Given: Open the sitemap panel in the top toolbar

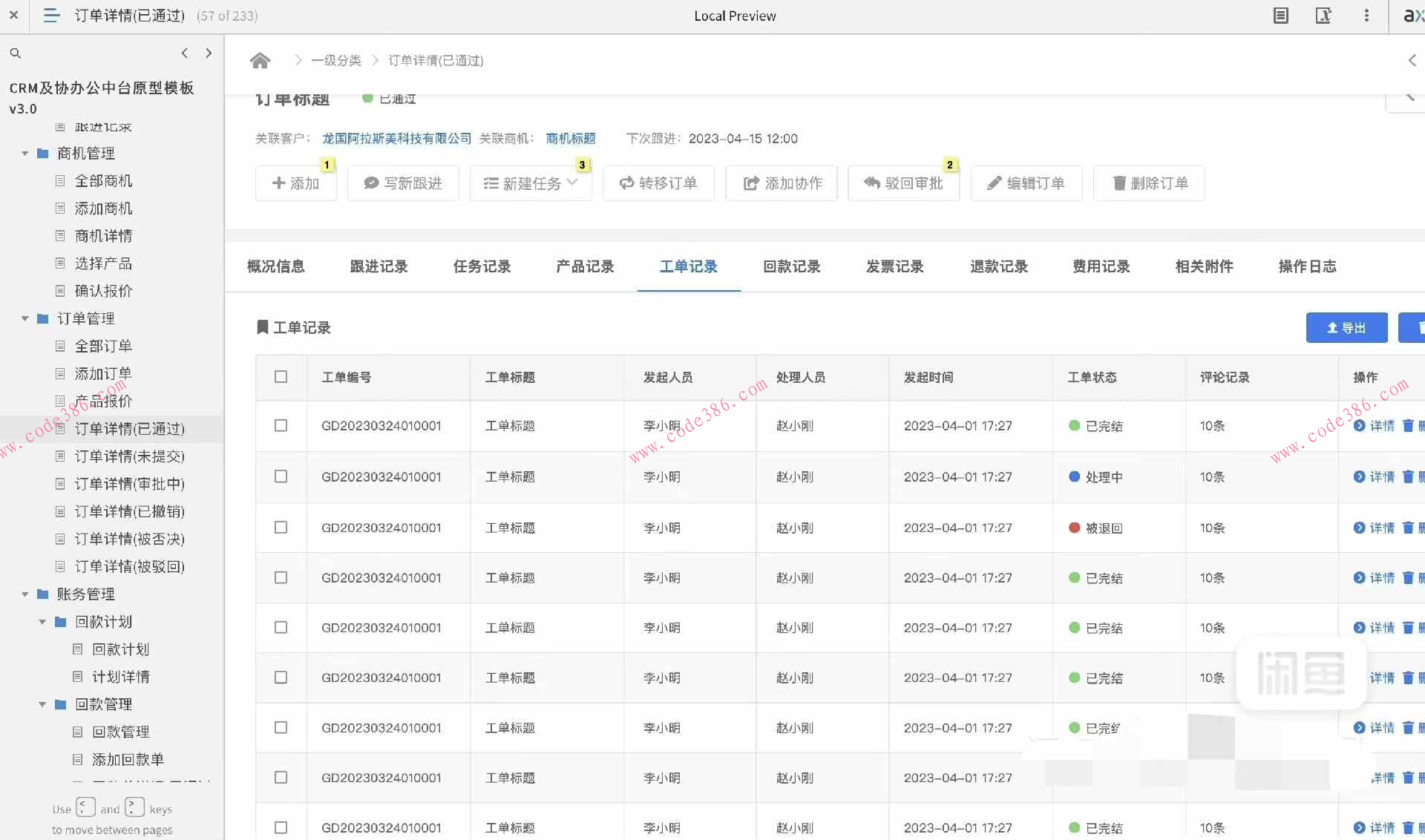Looking at the screenshot, I should click(x=50, y=15).
